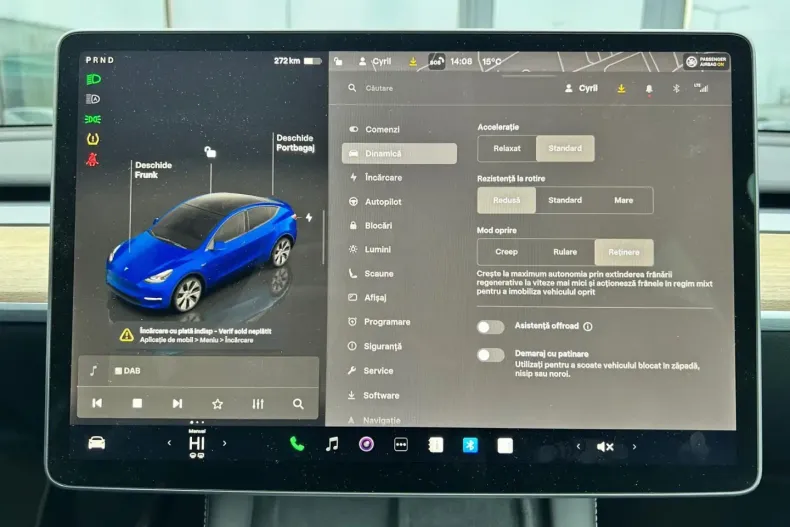
Task: Tap the HI climate temperature control
Action: (196, 443)
